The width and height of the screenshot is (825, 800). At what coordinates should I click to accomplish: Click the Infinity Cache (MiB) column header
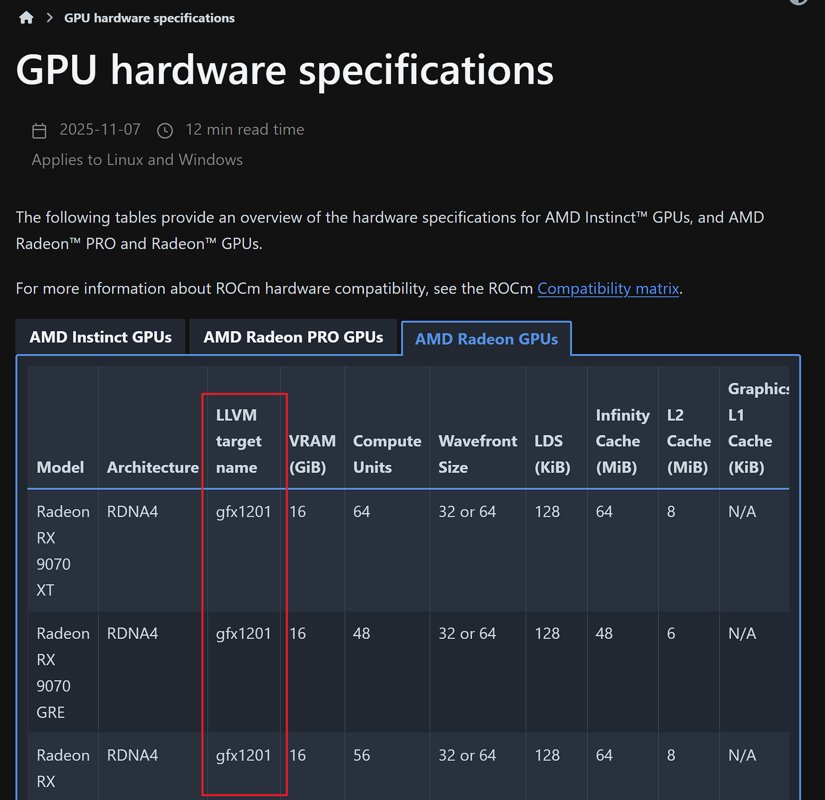pos(622,441)
